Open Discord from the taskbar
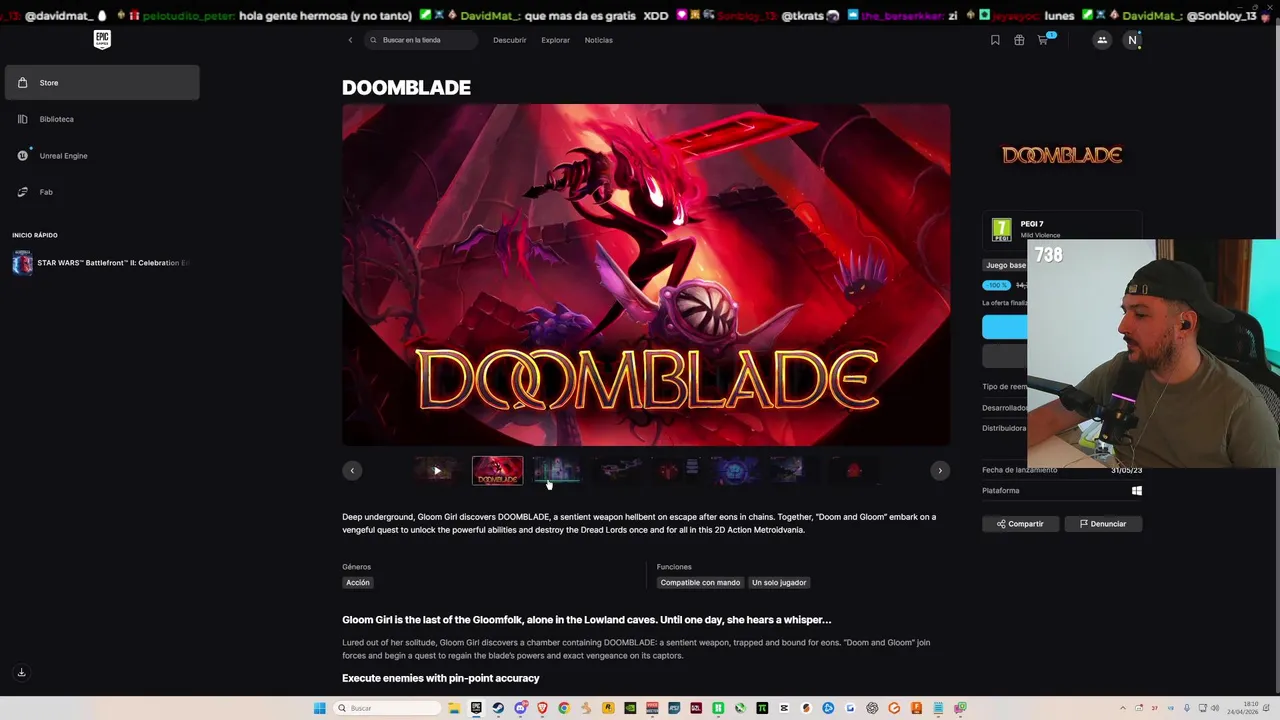 pos(521,708)
